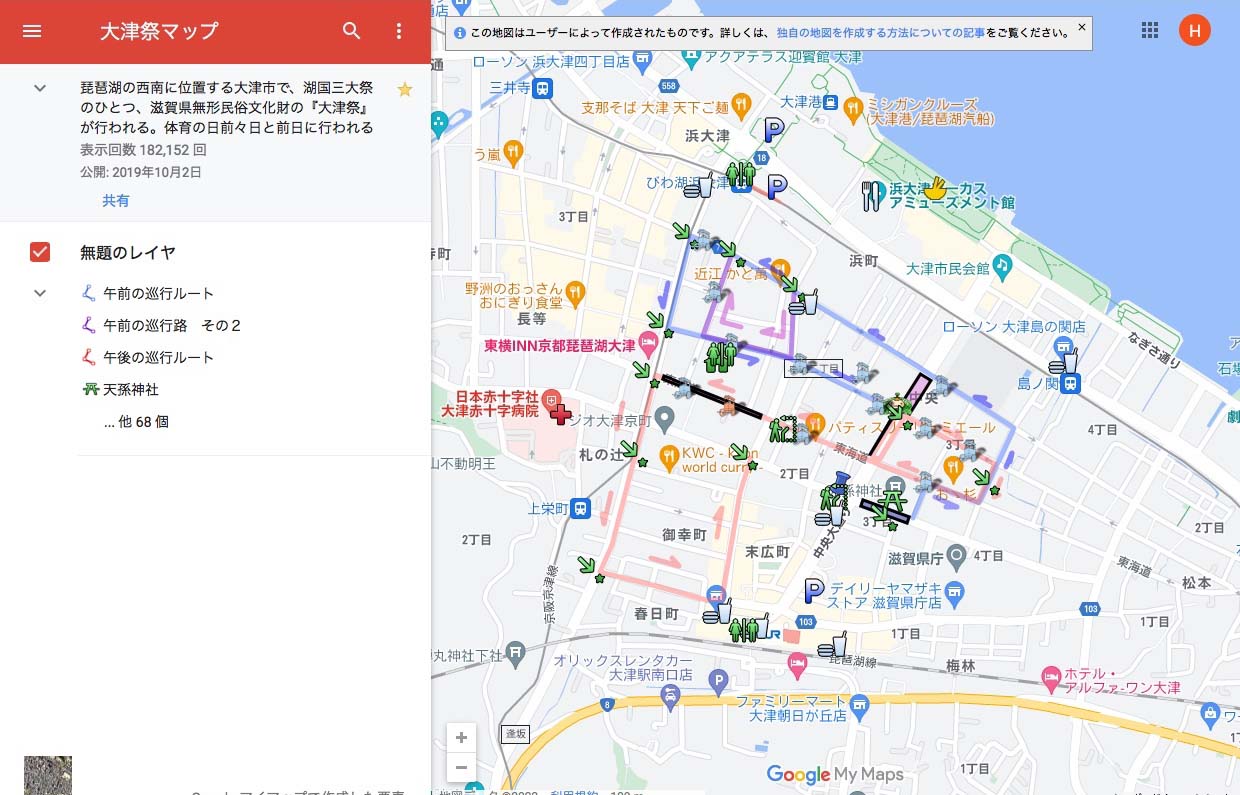
Task: Click the バティス restaurant orange pin
Action: coord(815,424)
